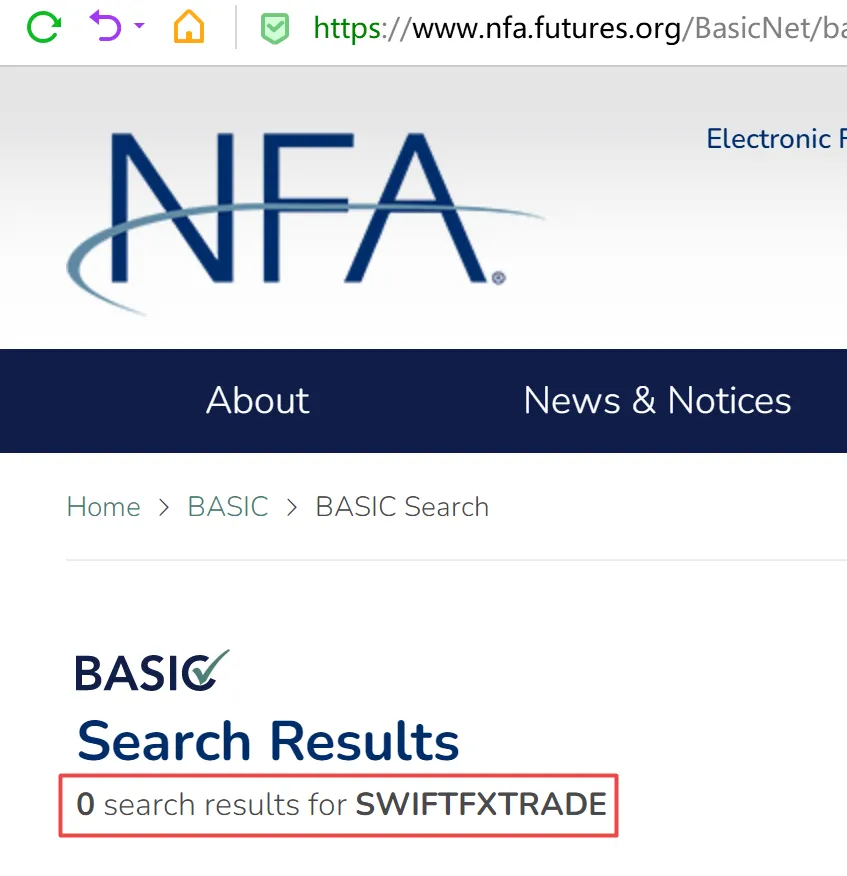Reload the page with the green refresh icon

pyautogui.click(x=44, y=27)
